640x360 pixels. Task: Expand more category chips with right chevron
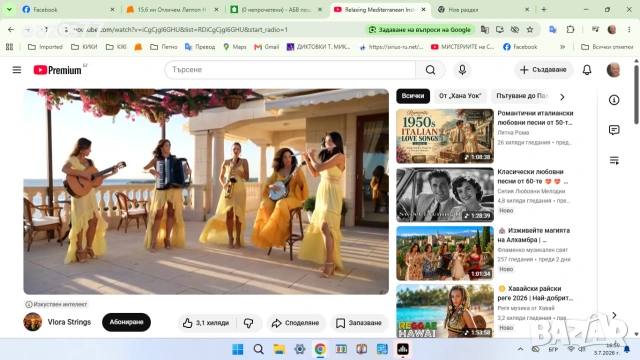(x=562, y=97)
